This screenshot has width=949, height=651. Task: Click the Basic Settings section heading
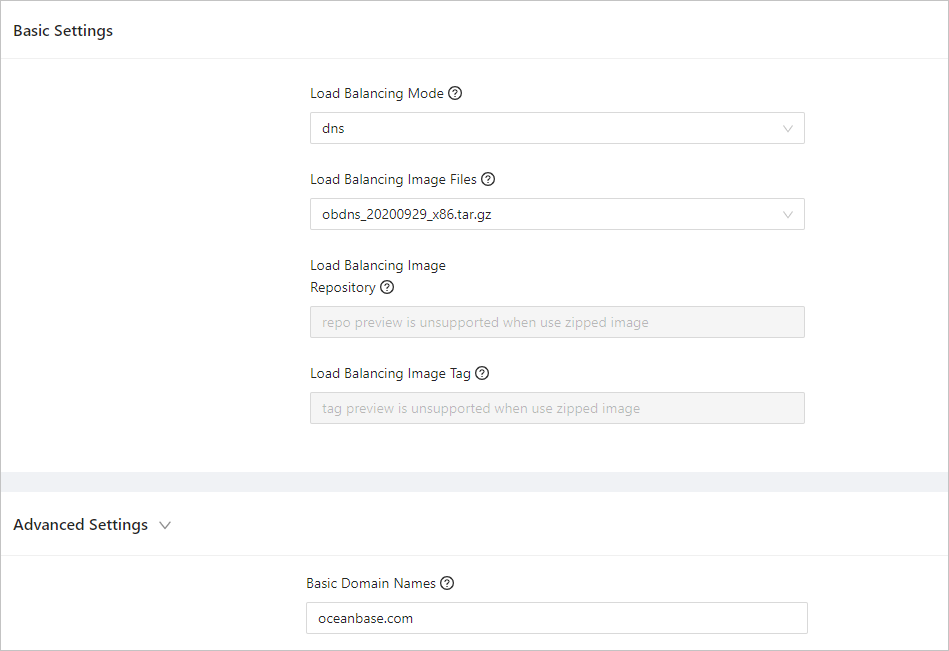pos(63,31)
